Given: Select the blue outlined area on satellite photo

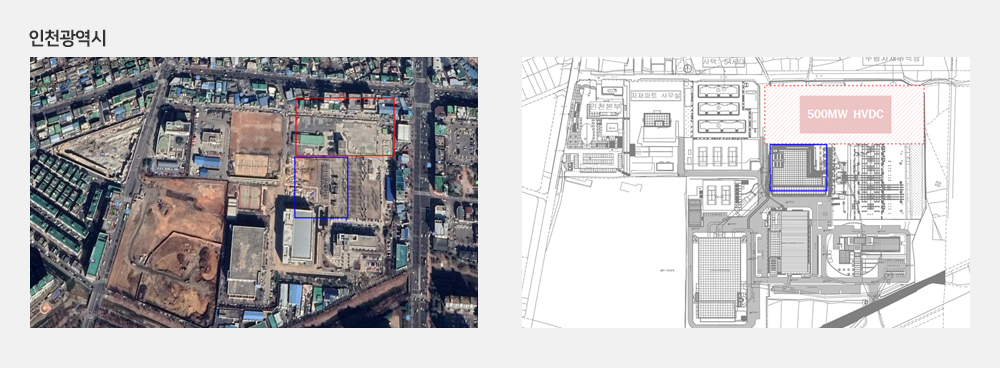Looking at the screenshot, I should (x=321, y=188).
